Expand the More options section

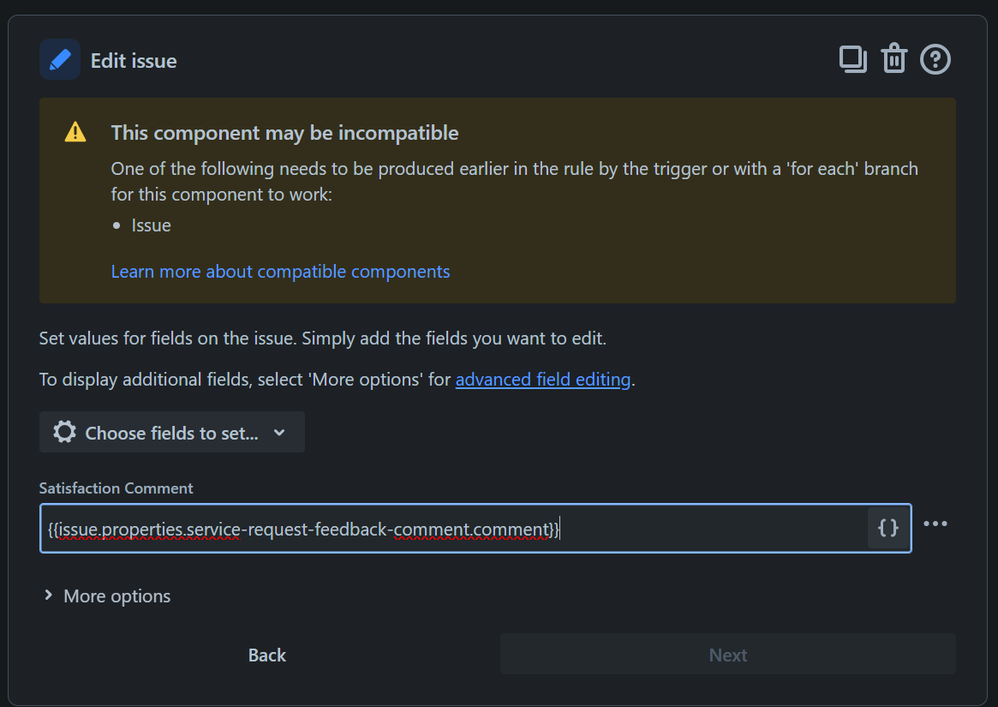pos(117,596)
